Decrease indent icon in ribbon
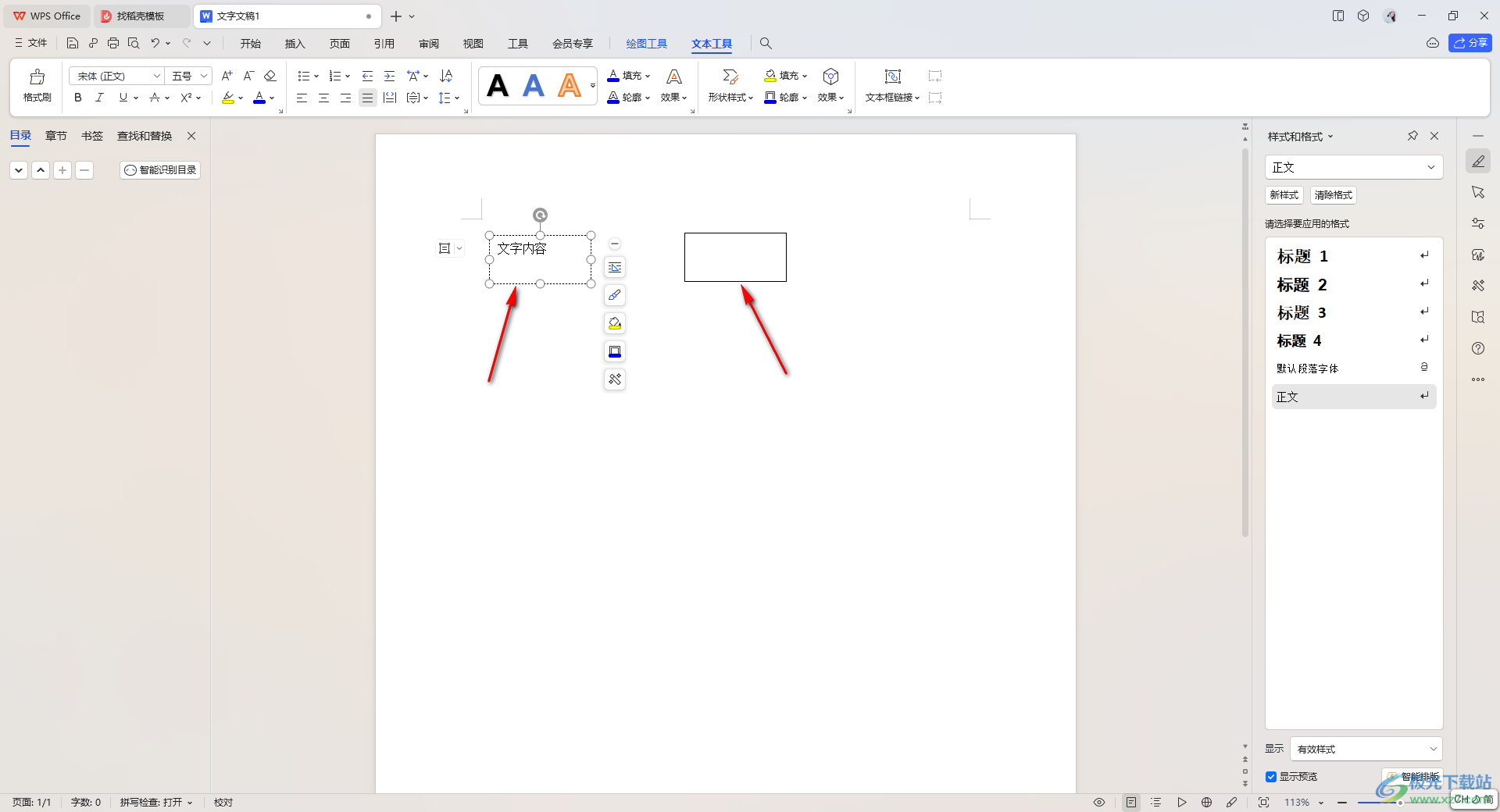Screen dimensions: 1500x812 [367, 76]
